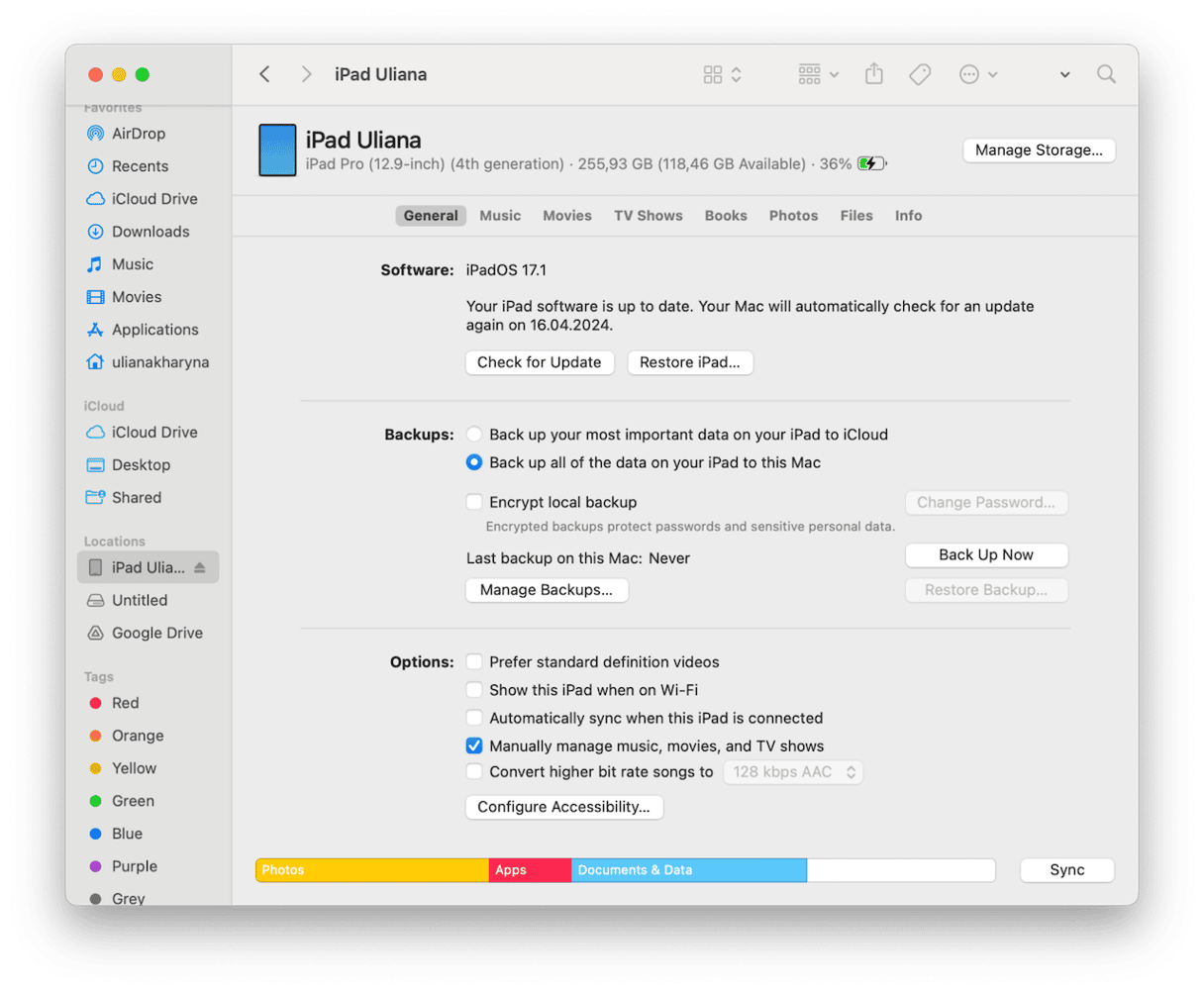The image size is (1204, 992).
Task: Click Manage Storage button
Action: (x=1039, y=150)
